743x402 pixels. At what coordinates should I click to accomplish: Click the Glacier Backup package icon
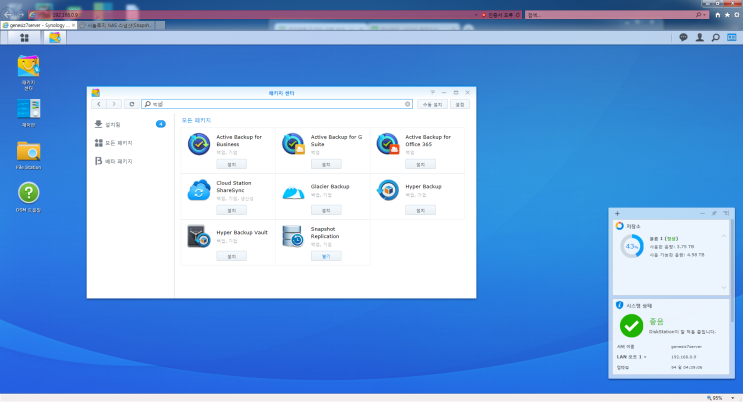coord(293,192)
